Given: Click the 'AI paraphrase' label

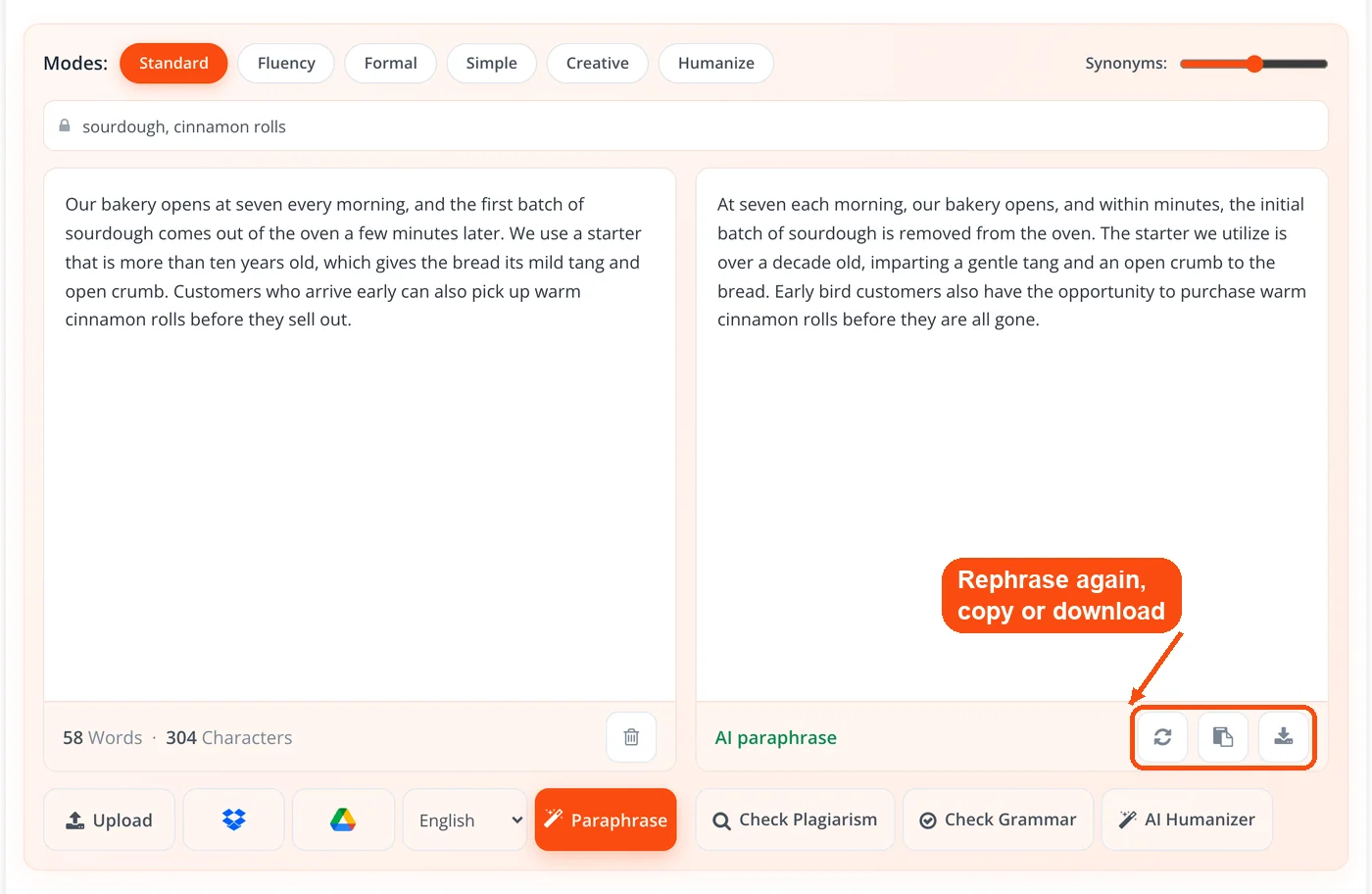Looking at the screenshot, I should [x=776, y=738].
